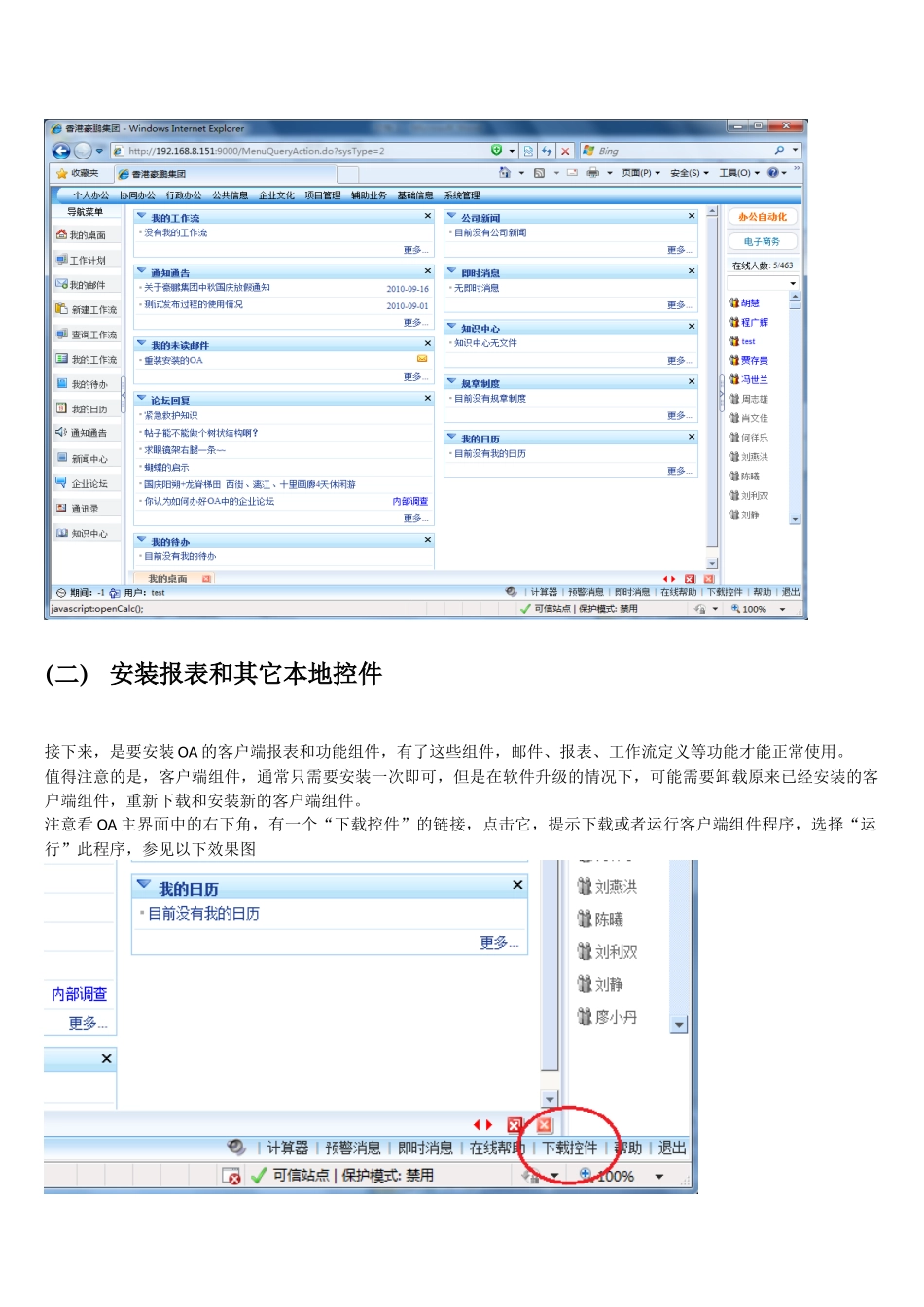Click the 办公自动化 button
924x1307 pixels.
click(763, 217)
